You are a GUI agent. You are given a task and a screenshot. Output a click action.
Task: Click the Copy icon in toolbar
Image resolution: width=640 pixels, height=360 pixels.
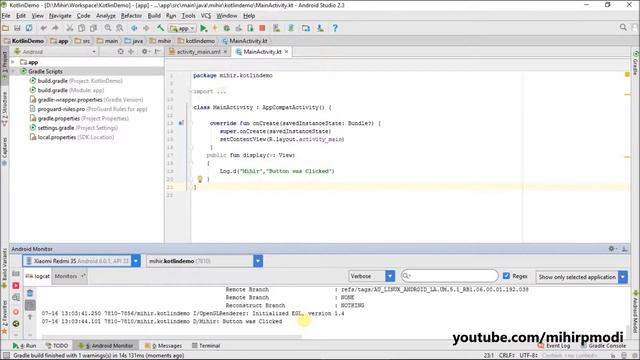coord(82,28)
